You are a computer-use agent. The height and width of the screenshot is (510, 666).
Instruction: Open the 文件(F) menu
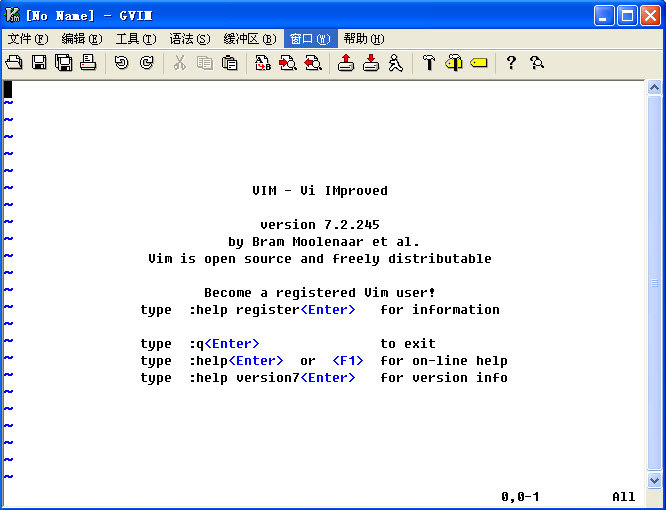28,39
